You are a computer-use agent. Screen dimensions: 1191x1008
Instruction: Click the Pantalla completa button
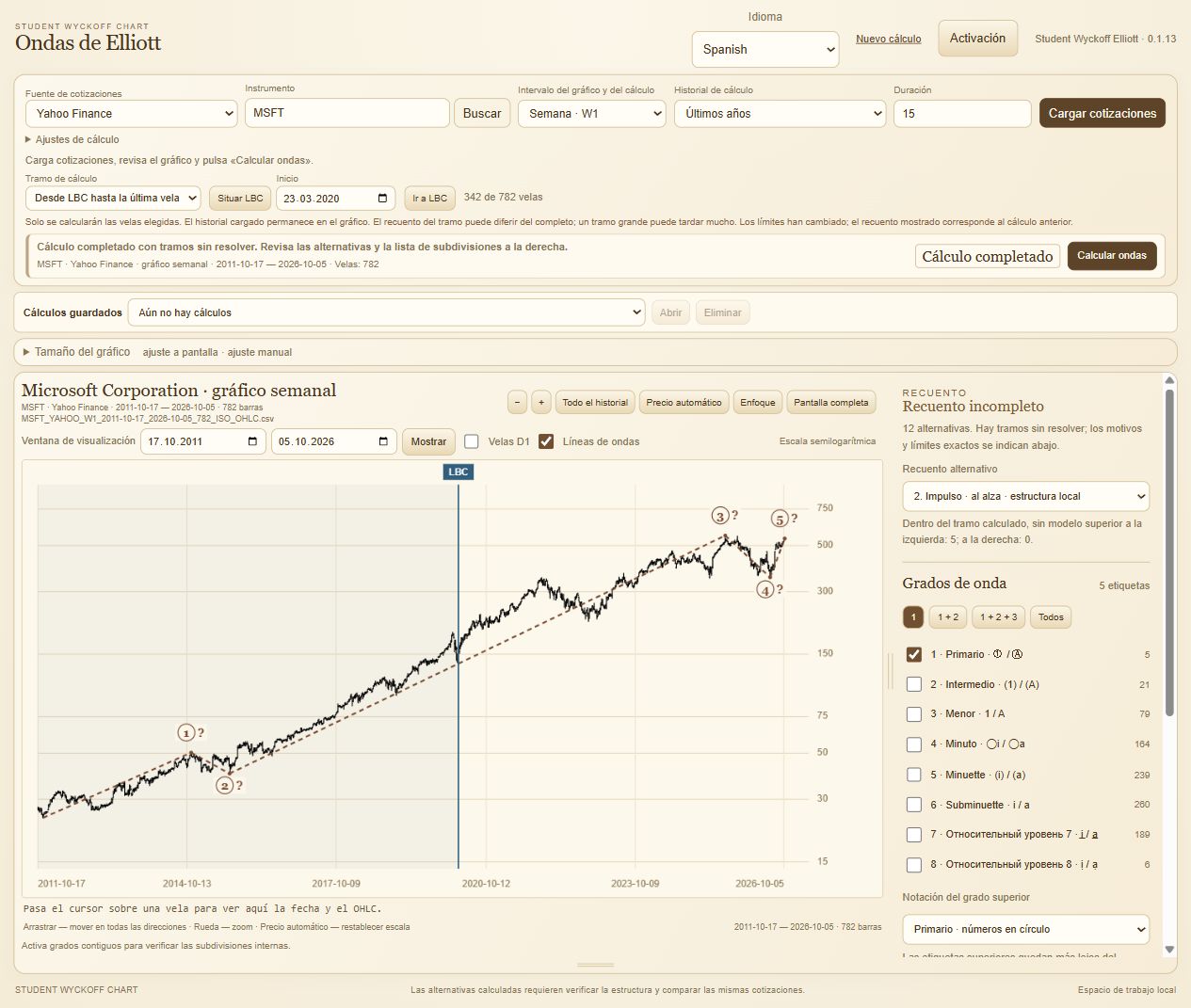coord(831,402)
